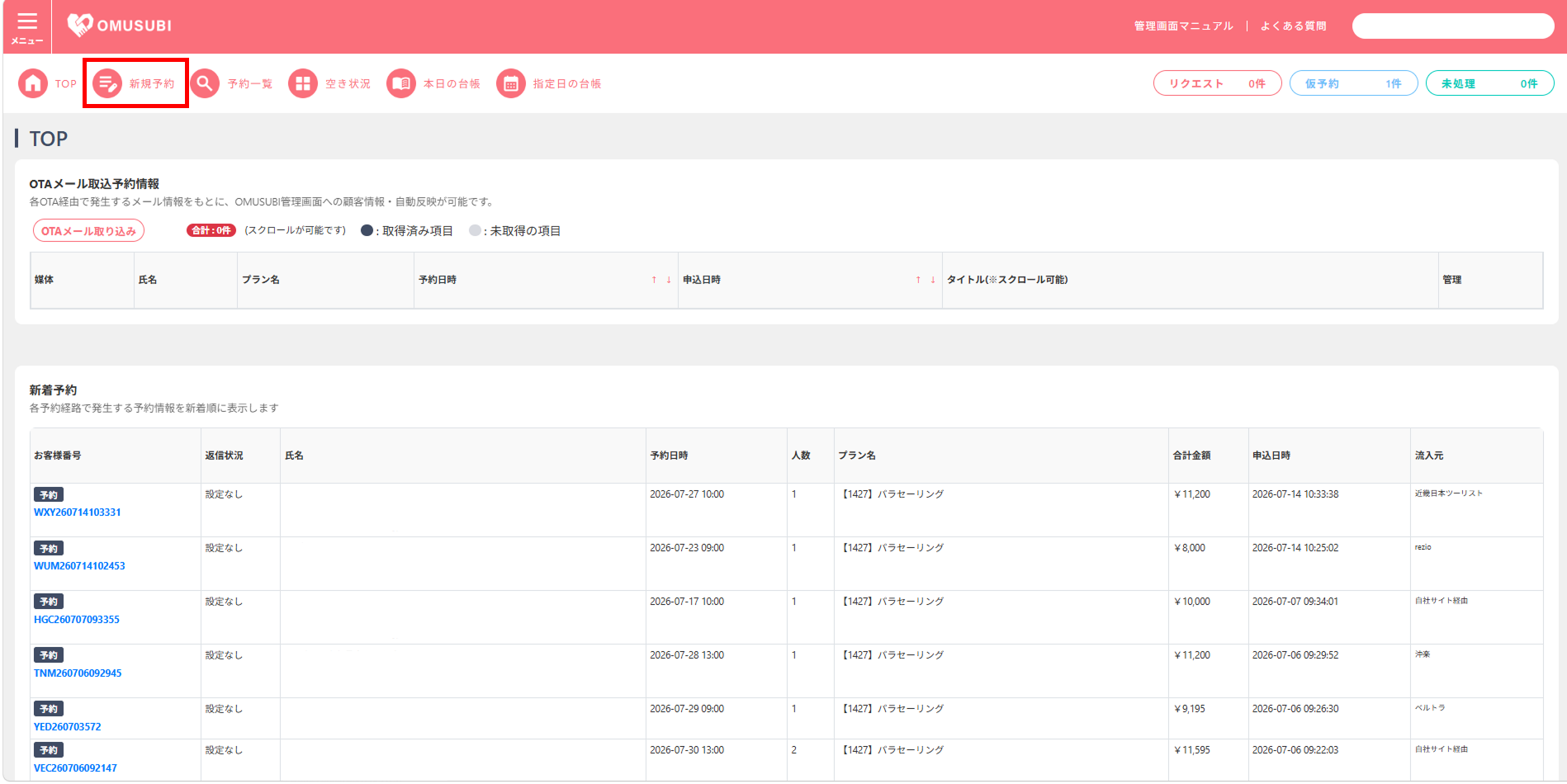Open 未処理 0件 button
Image resolution: width=1567 pixels, height=784 pixels.
coord(1489,83)
